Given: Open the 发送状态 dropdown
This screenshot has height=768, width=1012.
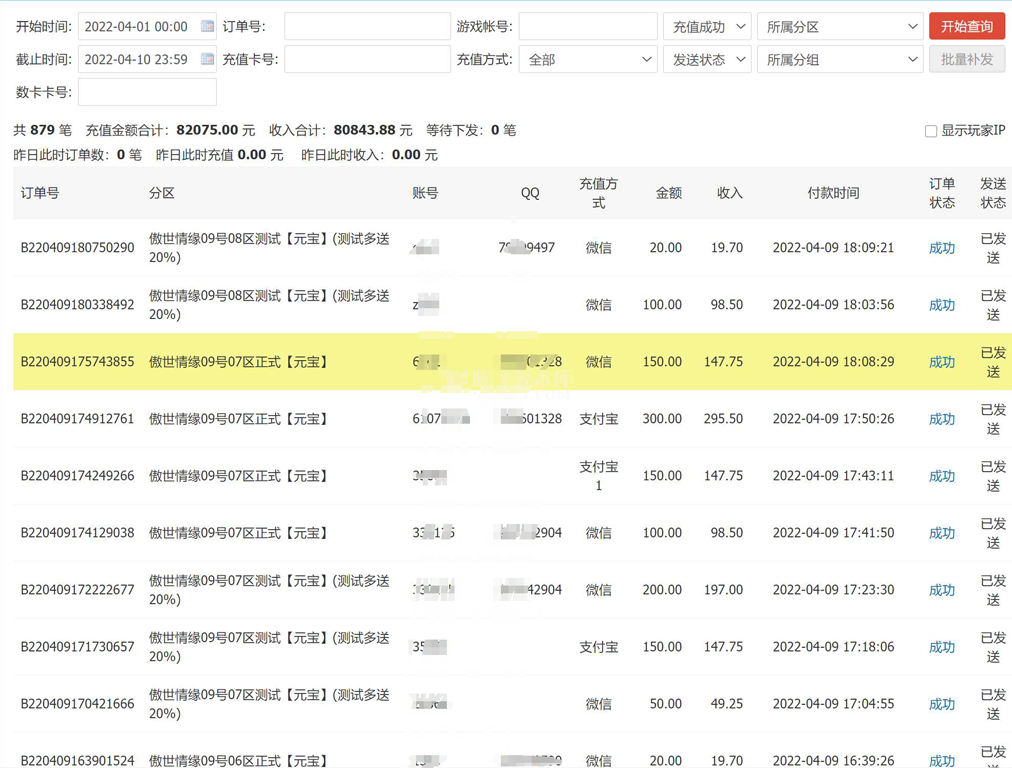Looking at the screenshot, I should [x=707, y=60].
